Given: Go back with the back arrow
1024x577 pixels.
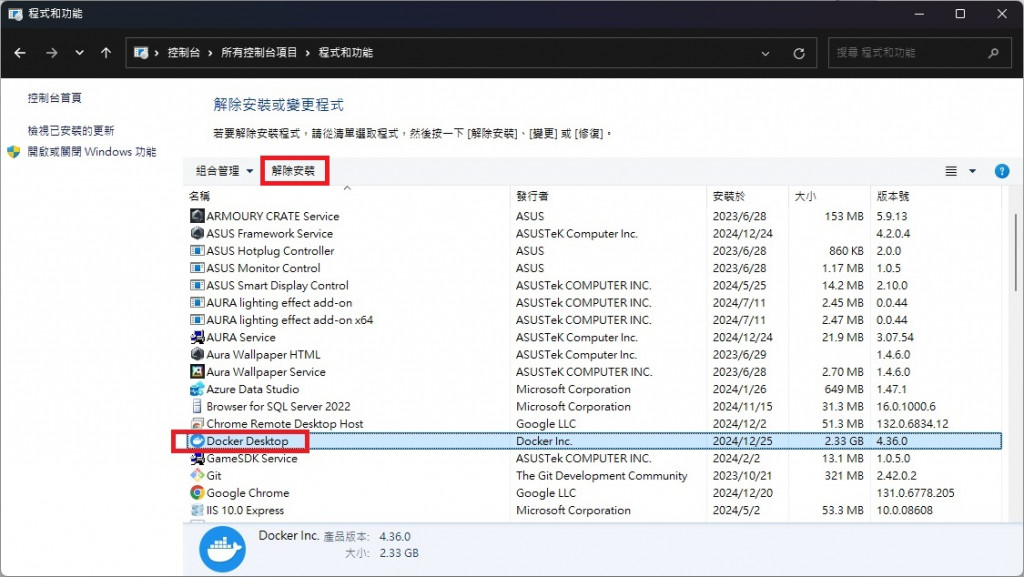Looking at the screenshot, I should [20, 53].
